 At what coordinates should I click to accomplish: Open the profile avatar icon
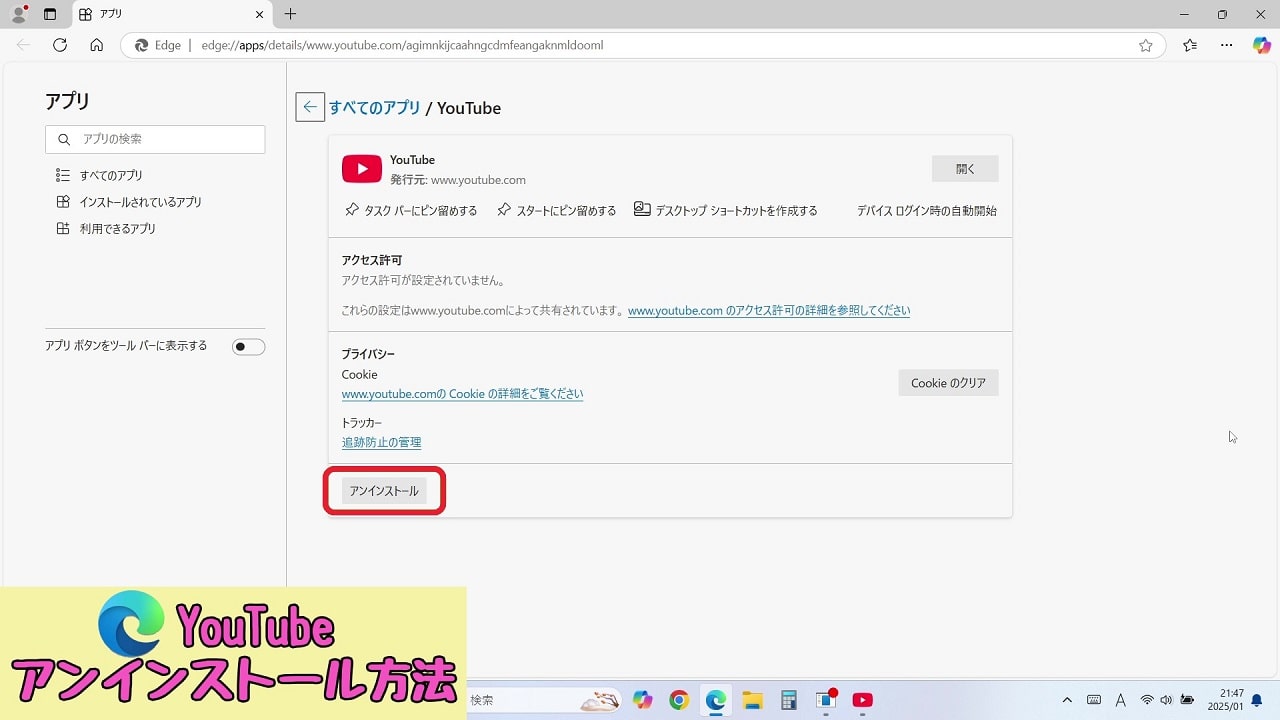(18, 14)
